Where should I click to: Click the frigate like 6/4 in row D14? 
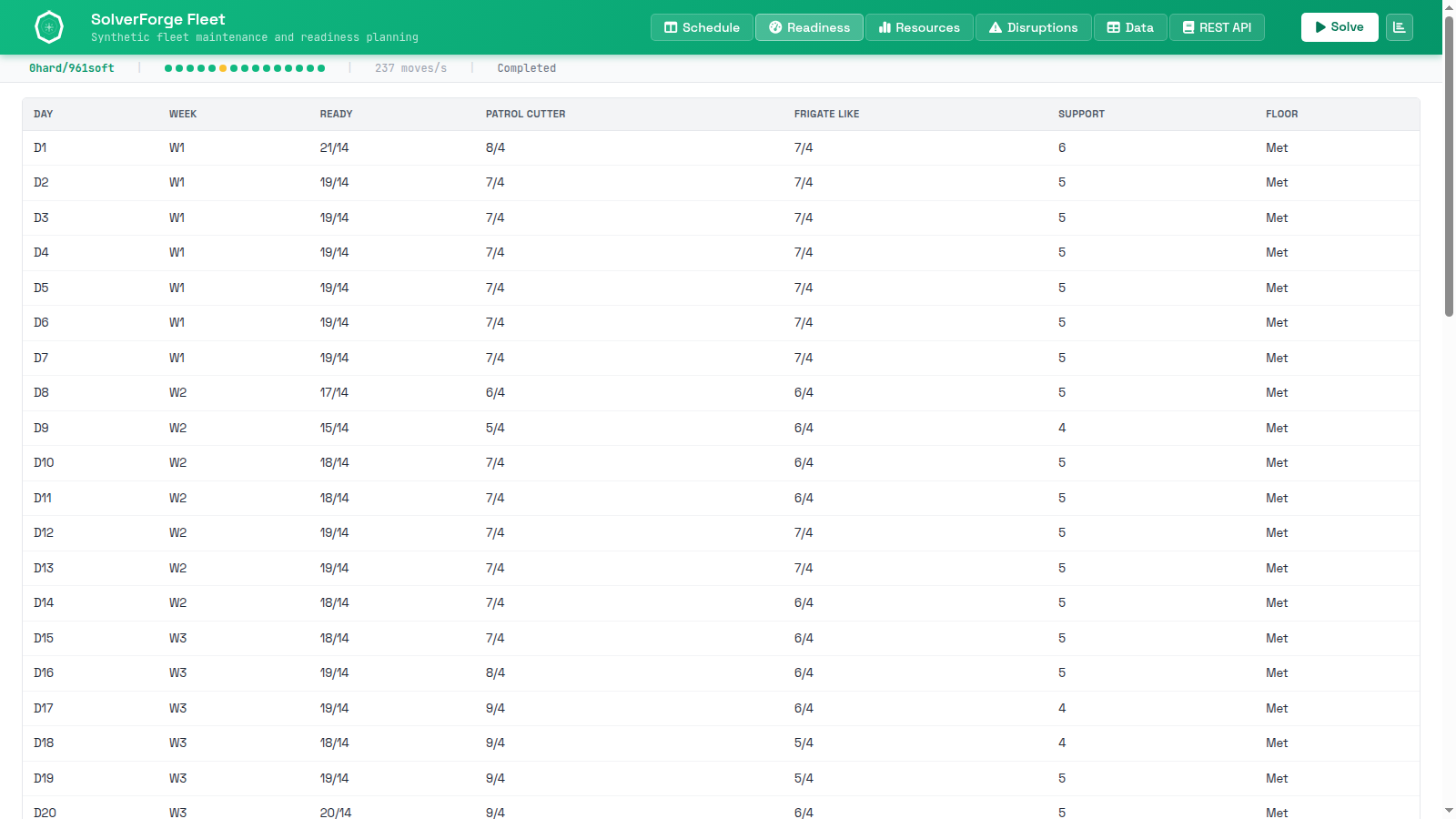click(804, 602)
